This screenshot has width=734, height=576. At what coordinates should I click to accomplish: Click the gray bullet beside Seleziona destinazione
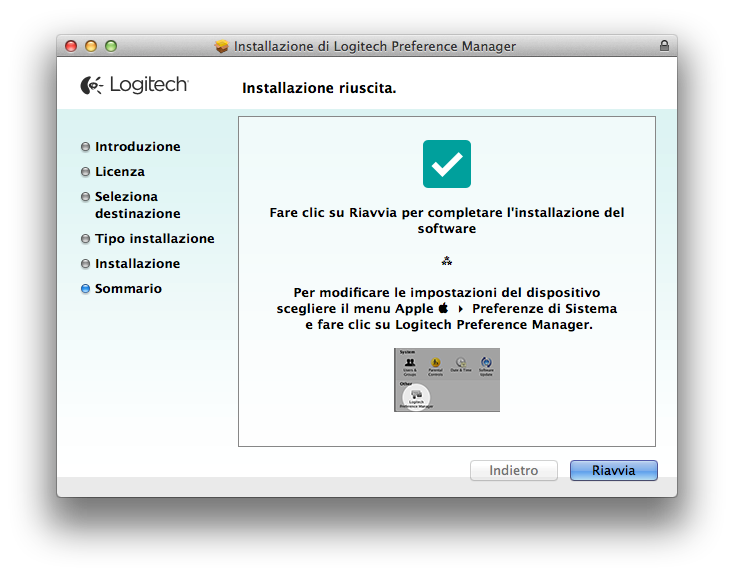coord(85,197)
